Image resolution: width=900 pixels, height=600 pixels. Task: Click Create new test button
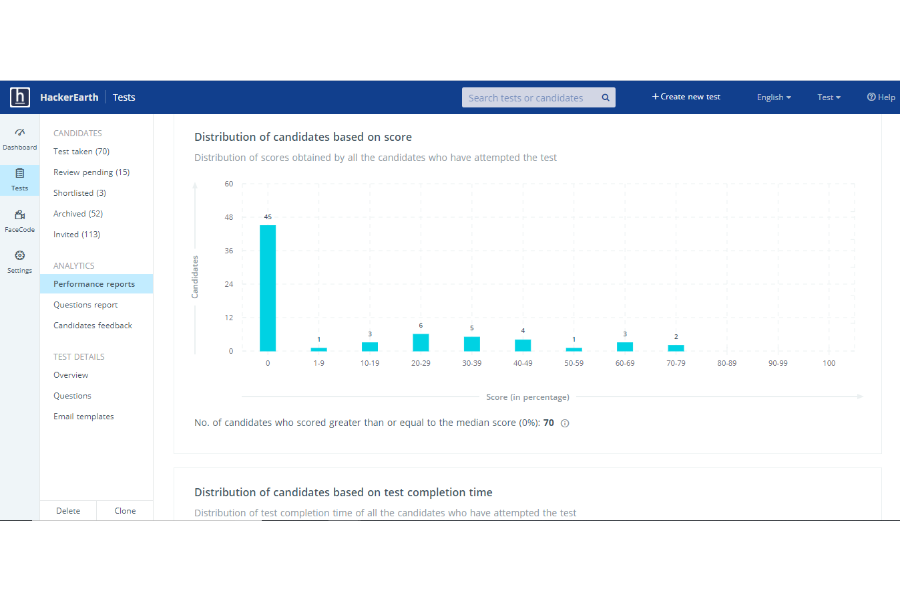pos(686,97)
